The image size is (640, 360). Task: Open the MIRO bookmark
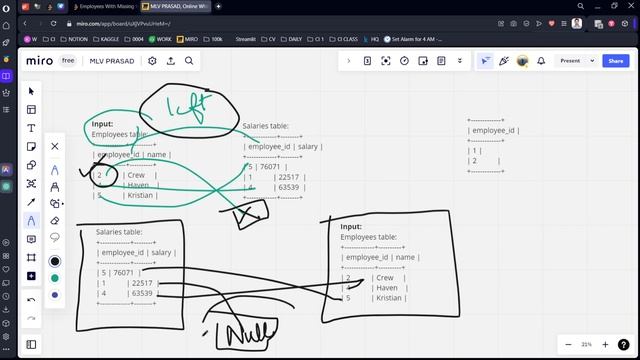click(187, 39)
